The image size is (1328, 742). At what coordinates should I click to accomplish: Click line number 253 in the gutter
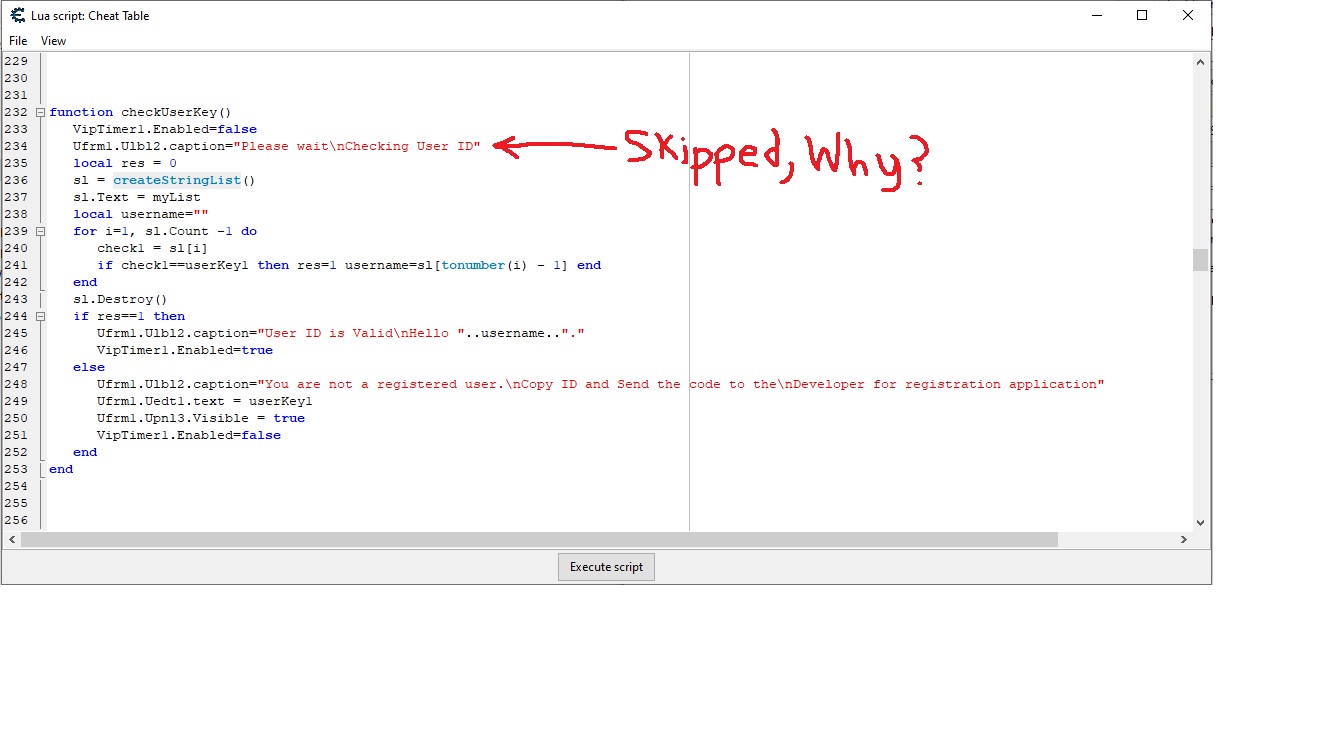pyautogui.click(x=16, y=469)
